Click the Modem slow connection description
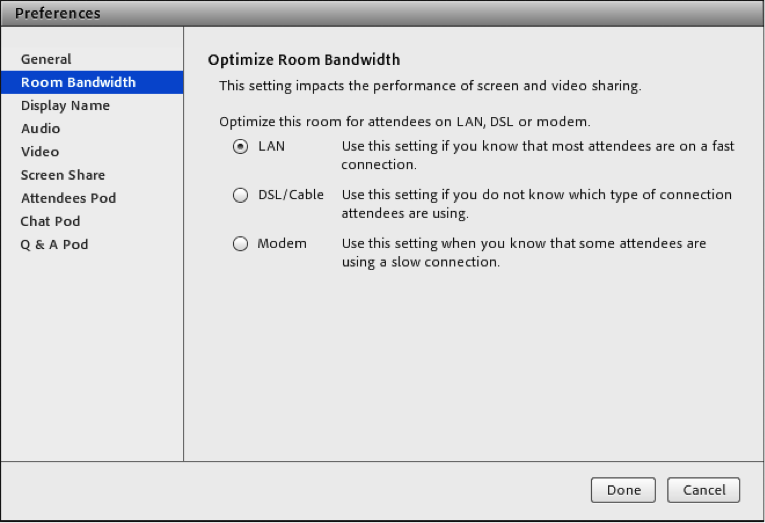Screen dimensions: 765x523 point(523,252)
